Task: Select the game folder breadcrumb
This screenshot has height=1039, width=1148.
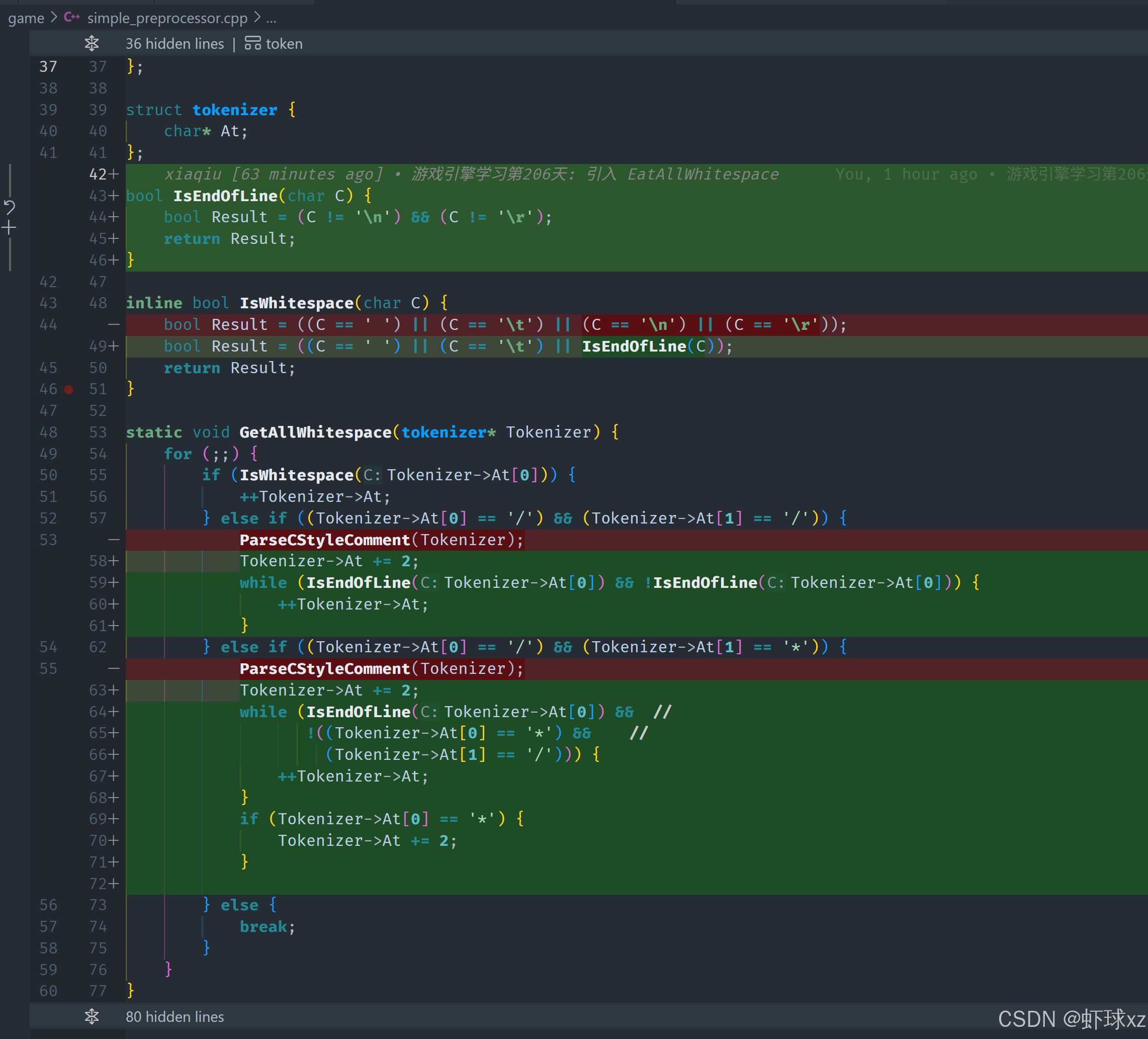Action: pyautogui.click(x=26, y=18)
